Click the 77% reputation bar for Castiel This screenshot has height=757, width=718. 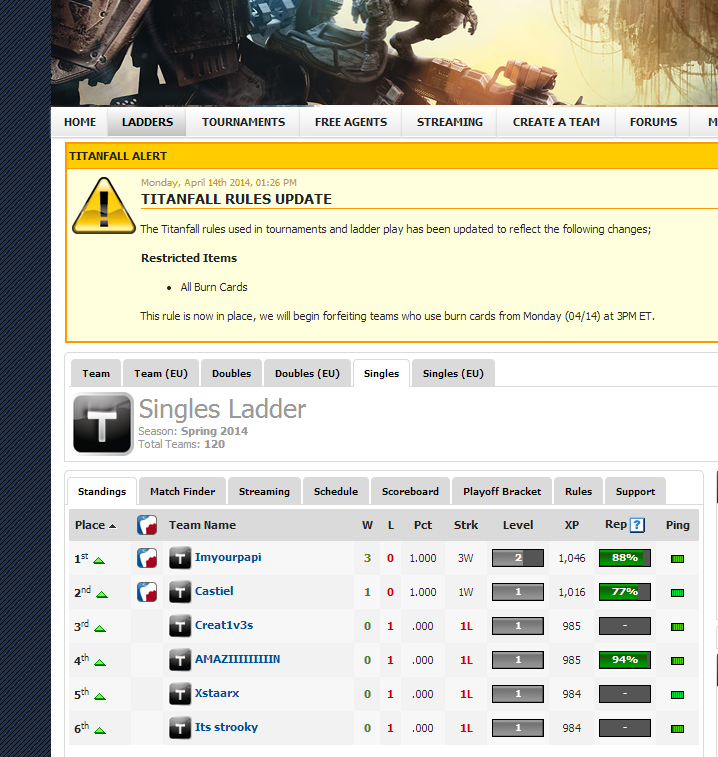click(x=624, y=592)
